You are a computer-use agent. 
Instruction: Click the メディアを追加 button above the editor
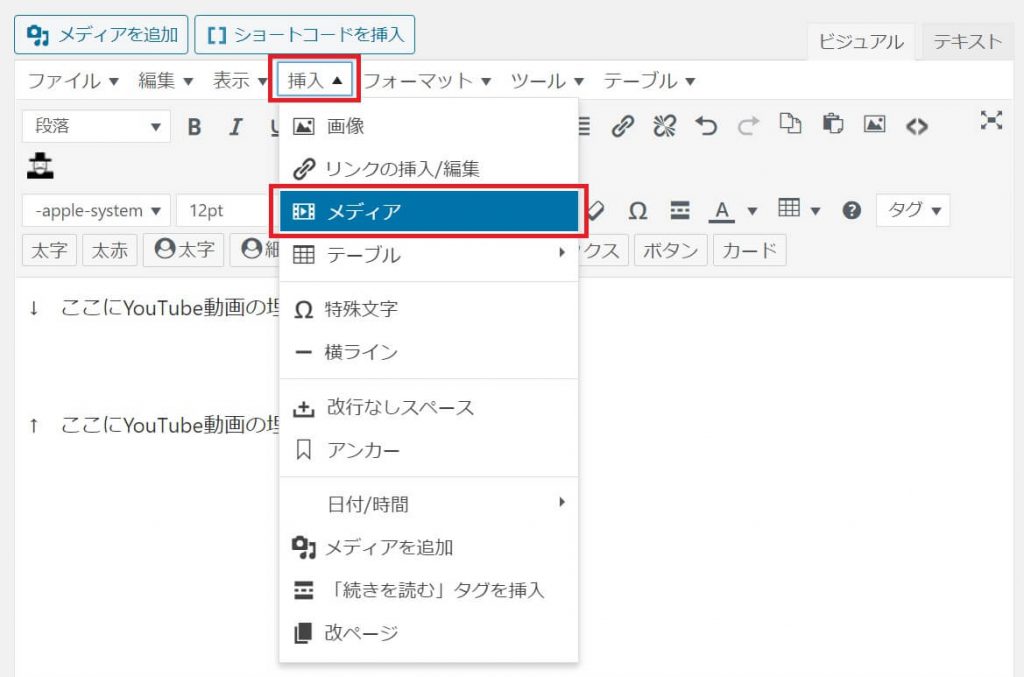click(x=101, y=35)
